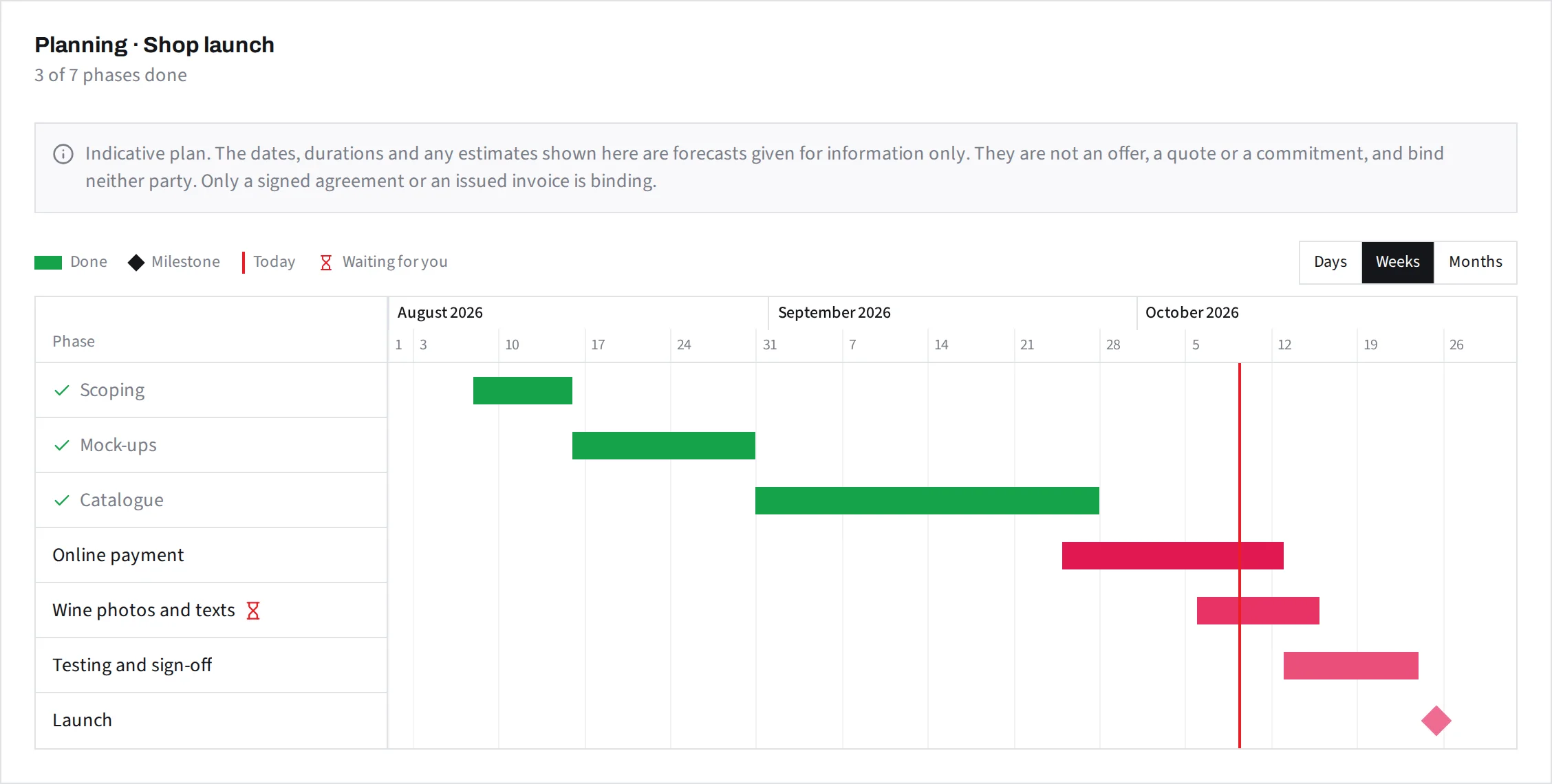Click the week 26 date label
The height and width of the screenshot is (784, 1552).
click(x=1456, y=345)
